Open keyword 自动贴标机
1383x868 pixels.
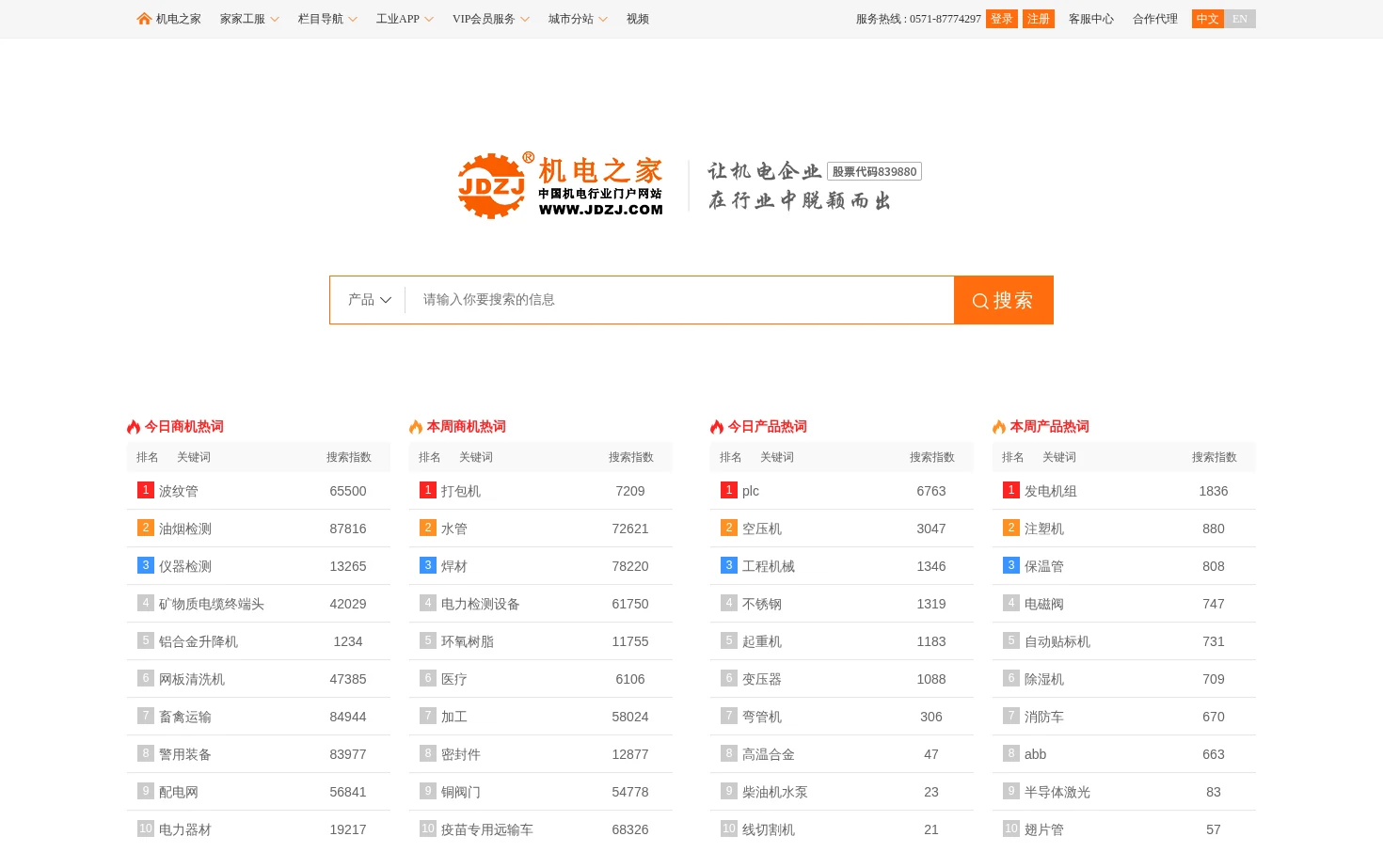pyautogui.click(x=1057, y=641)
